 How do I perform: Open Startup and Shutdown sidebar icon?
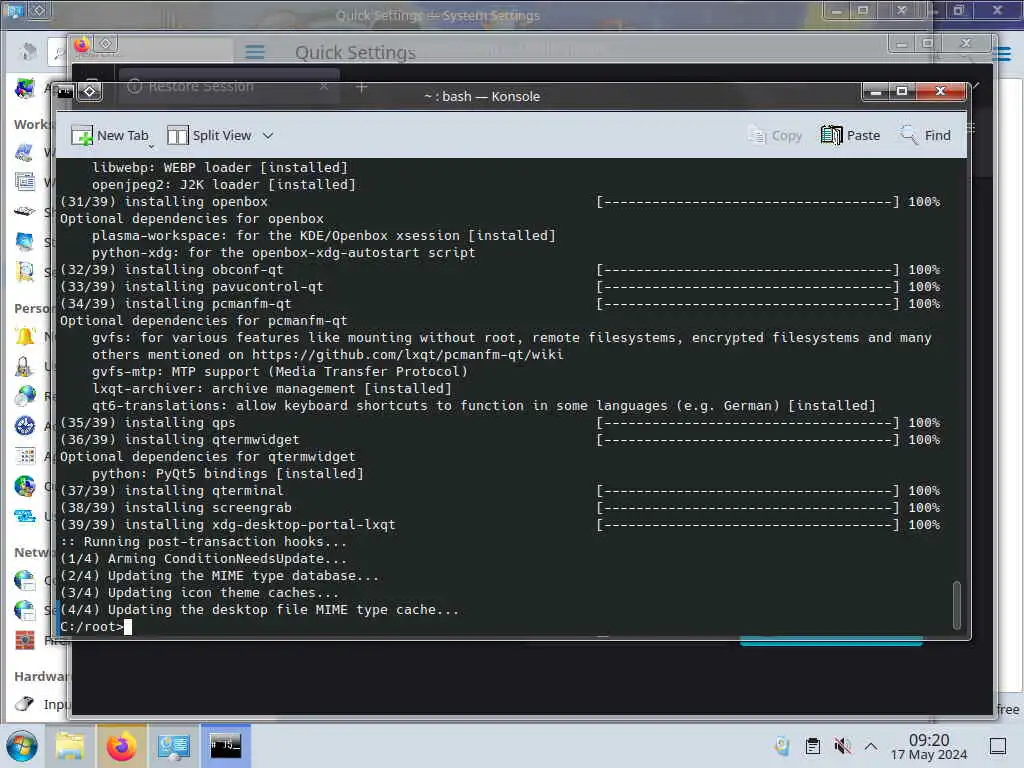pos(25,242)
